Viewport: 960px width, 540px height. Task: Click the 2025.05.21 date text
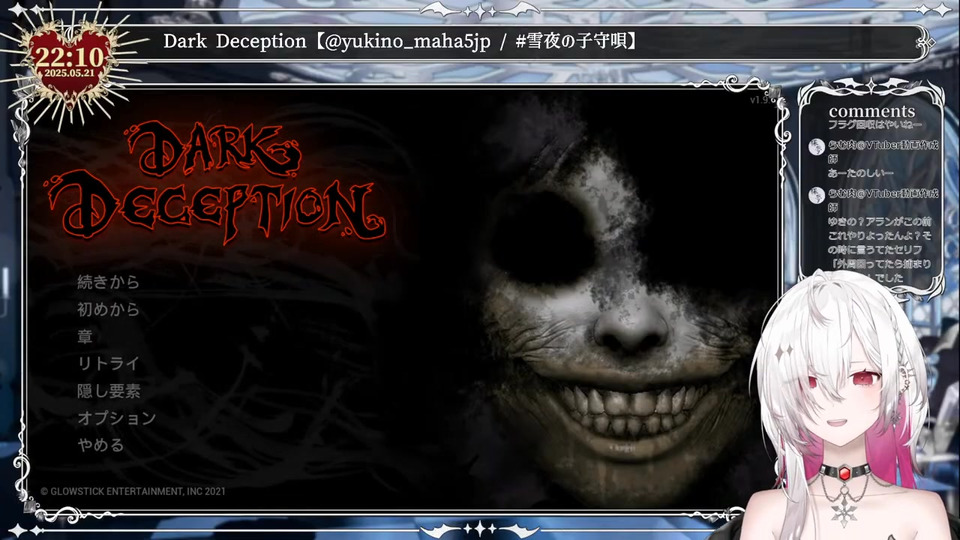pyautogui.click(x=69, y=73)
